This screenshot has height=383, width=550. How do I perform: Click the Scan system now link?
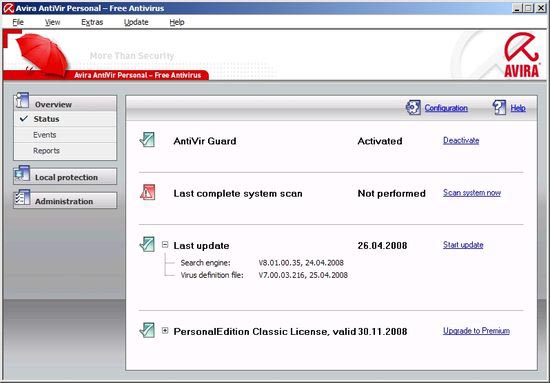point(472,193)
